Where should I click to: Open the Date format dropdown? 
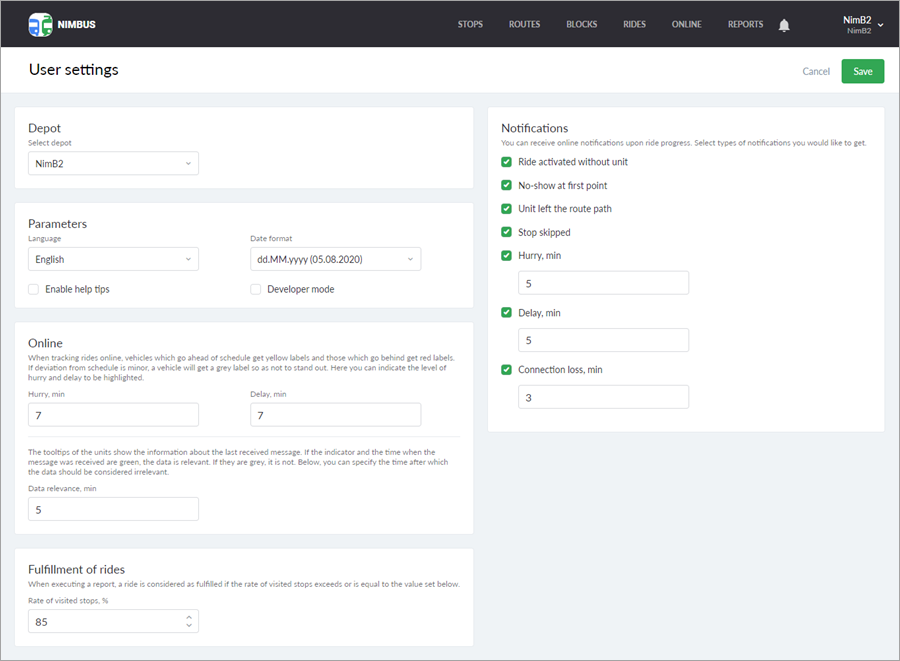pos(335,259)
